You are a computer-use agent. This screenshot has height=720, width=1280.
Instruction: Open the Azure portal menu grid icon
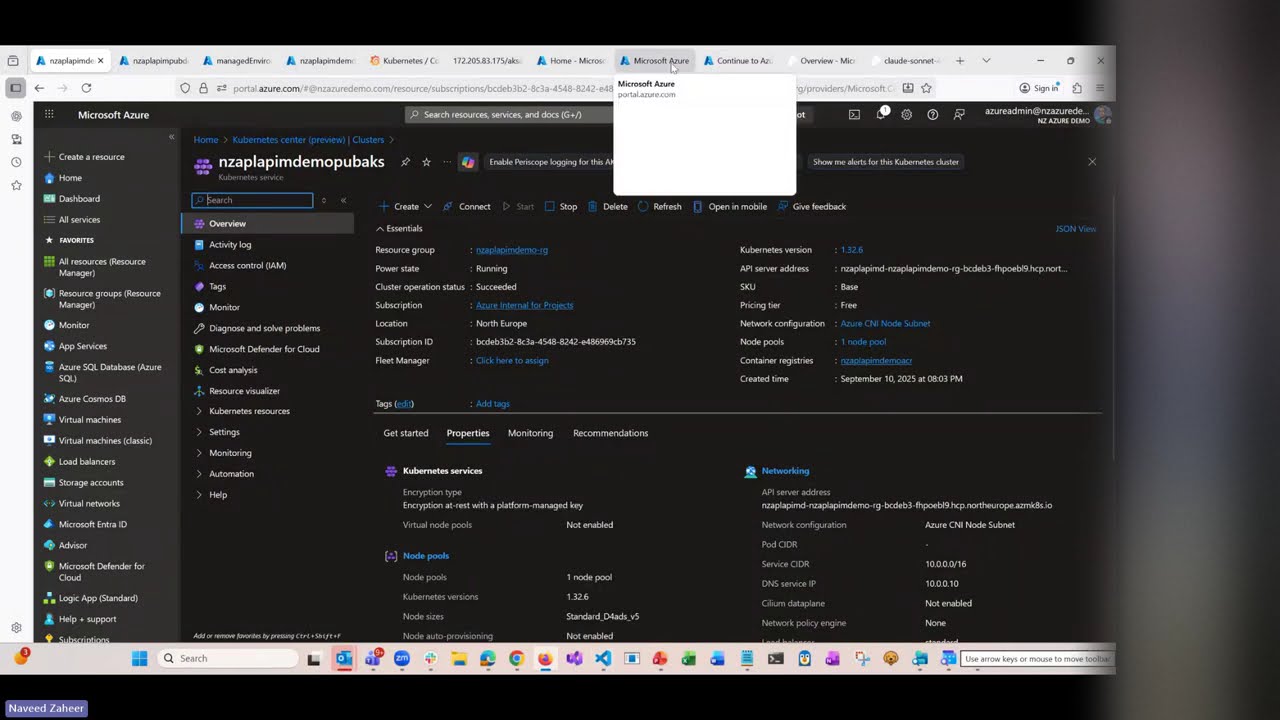coord(49,115)
